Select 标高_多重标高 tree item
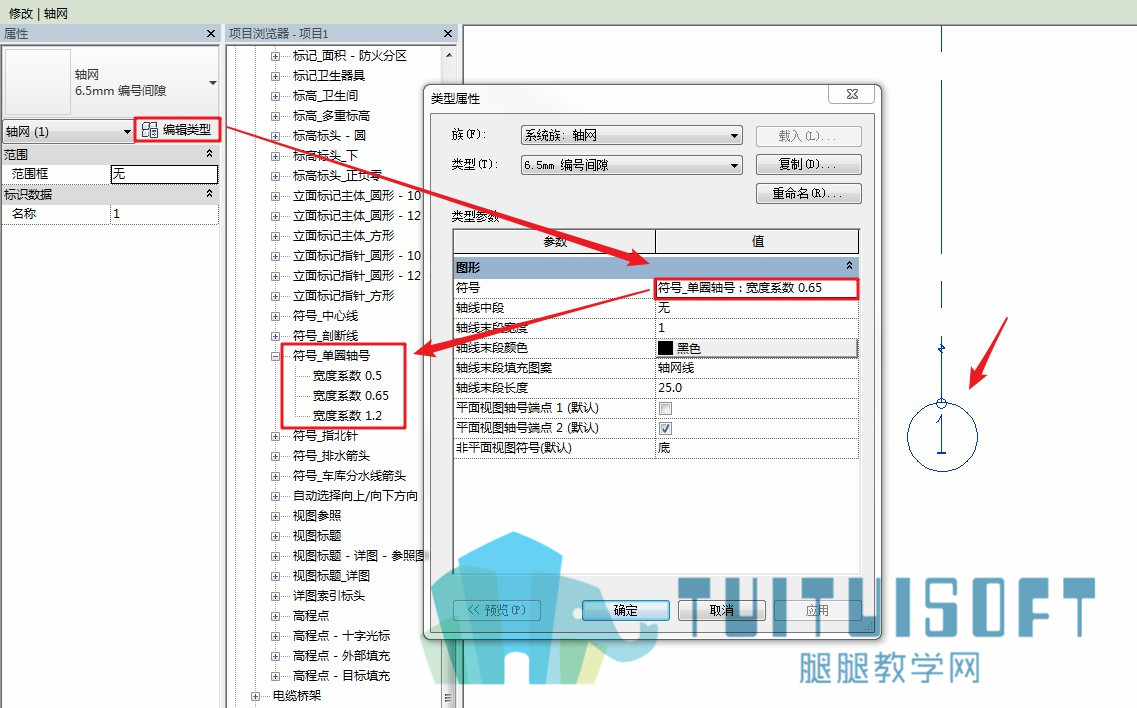 point(331,116)
